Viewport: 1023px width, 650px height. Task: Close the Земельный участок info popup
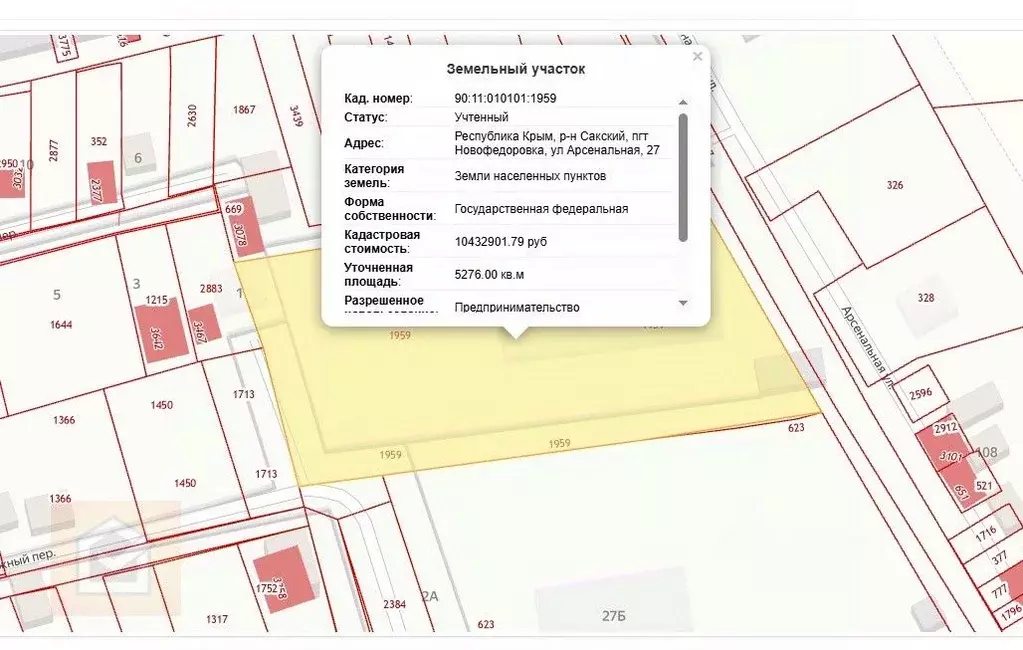697,57
